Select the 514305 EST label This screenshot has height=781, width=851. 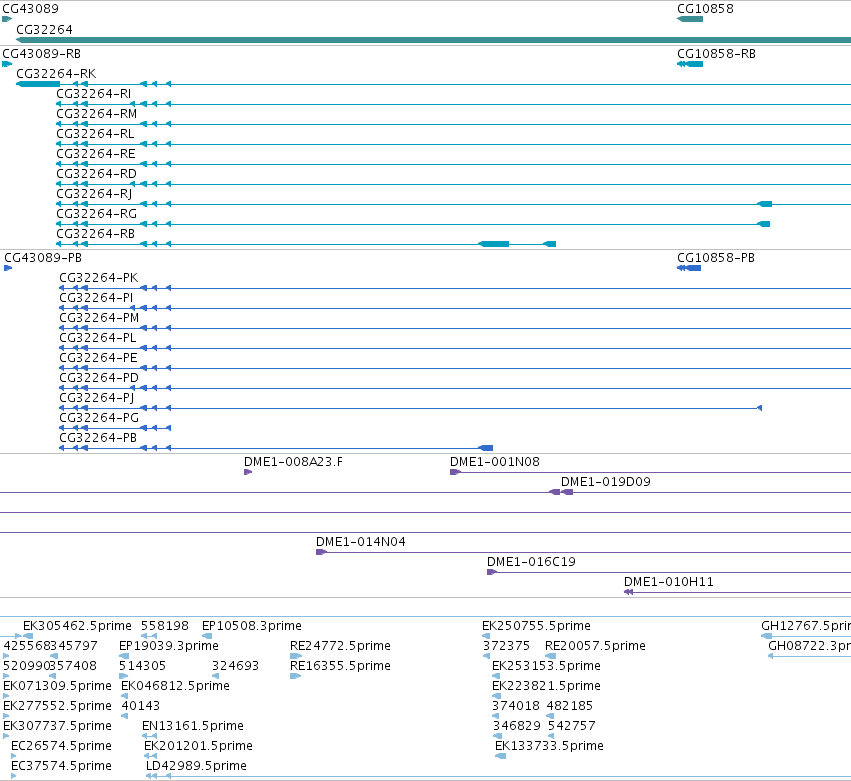pyautogui.click(x=142, y=666)
